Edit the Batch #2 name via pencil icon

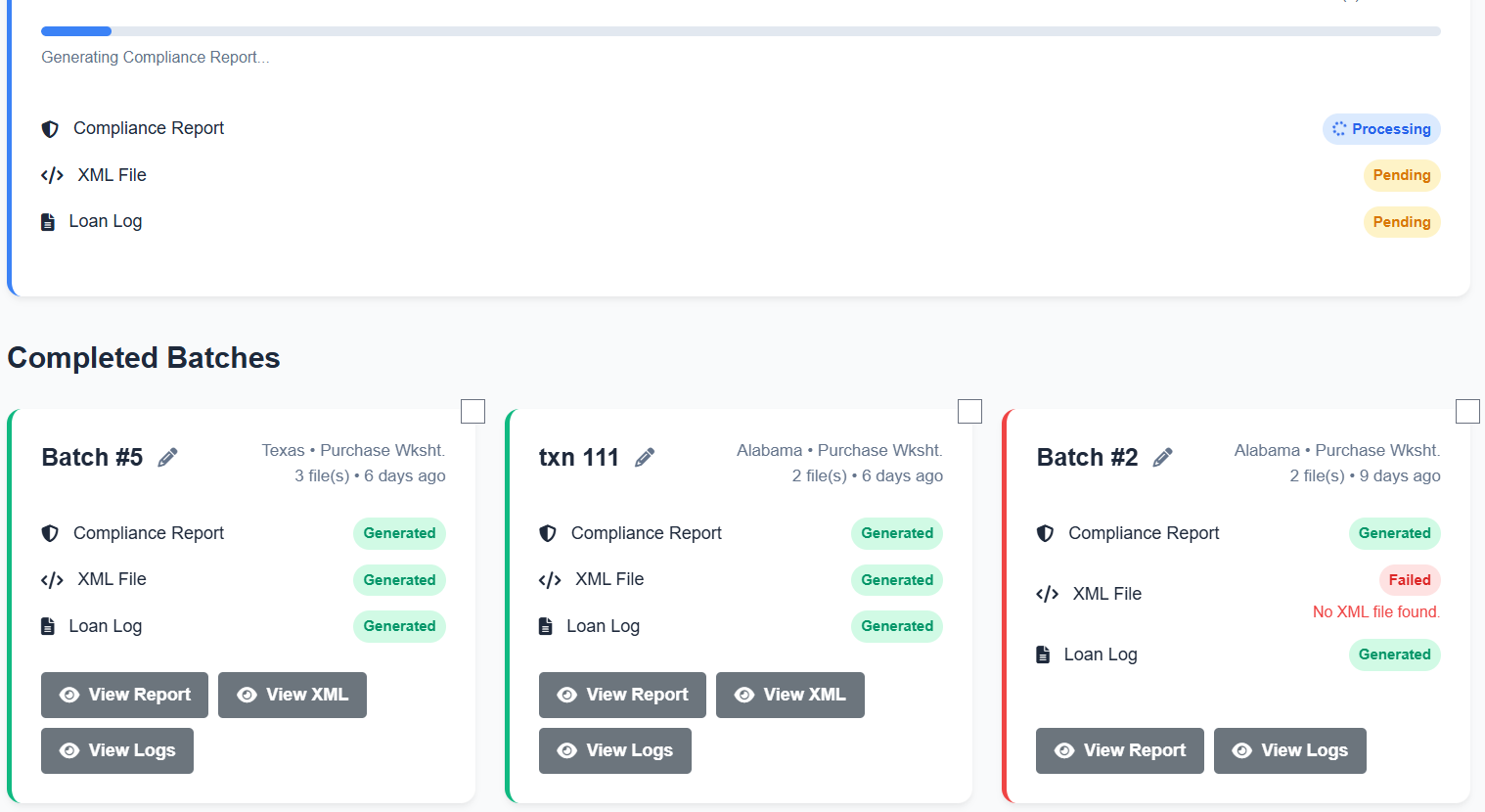coord(1162,458)
